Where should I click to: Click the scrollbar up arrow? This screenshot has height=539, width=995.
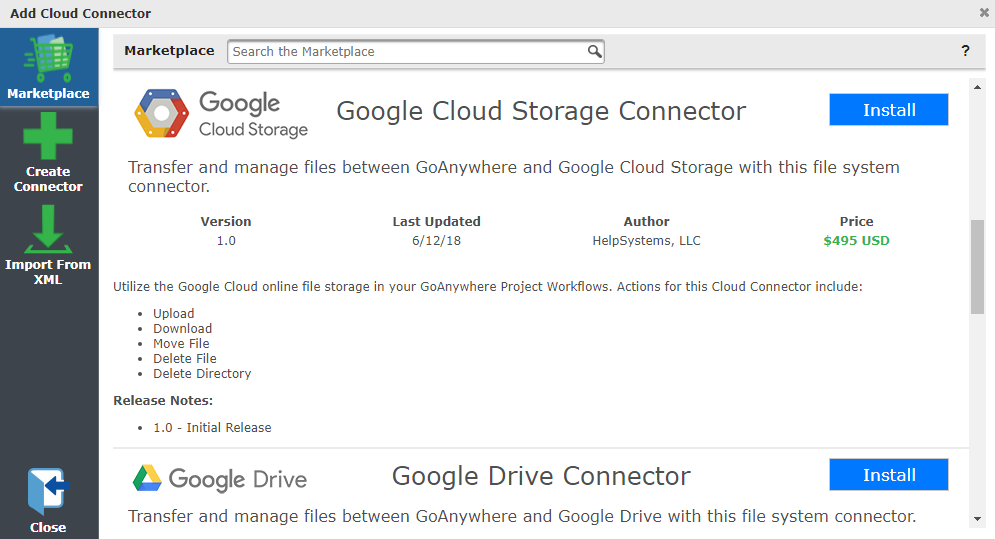point(977,87)
